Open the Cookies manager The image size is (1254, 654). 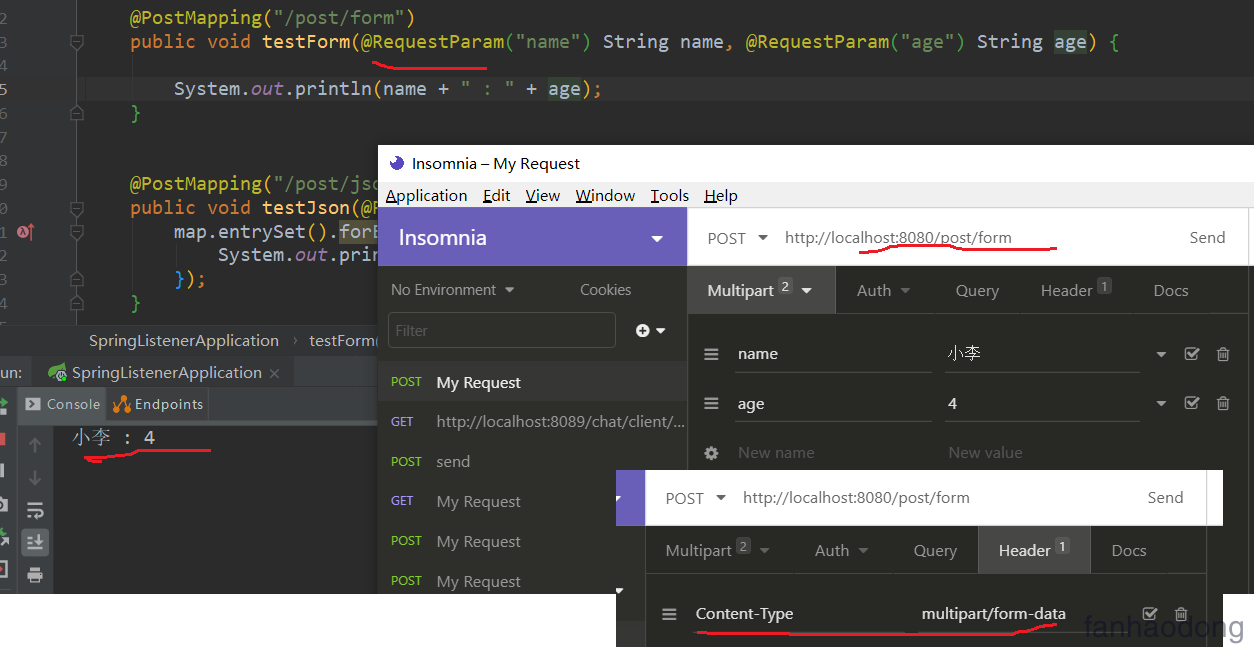click(x=605, y=290)
